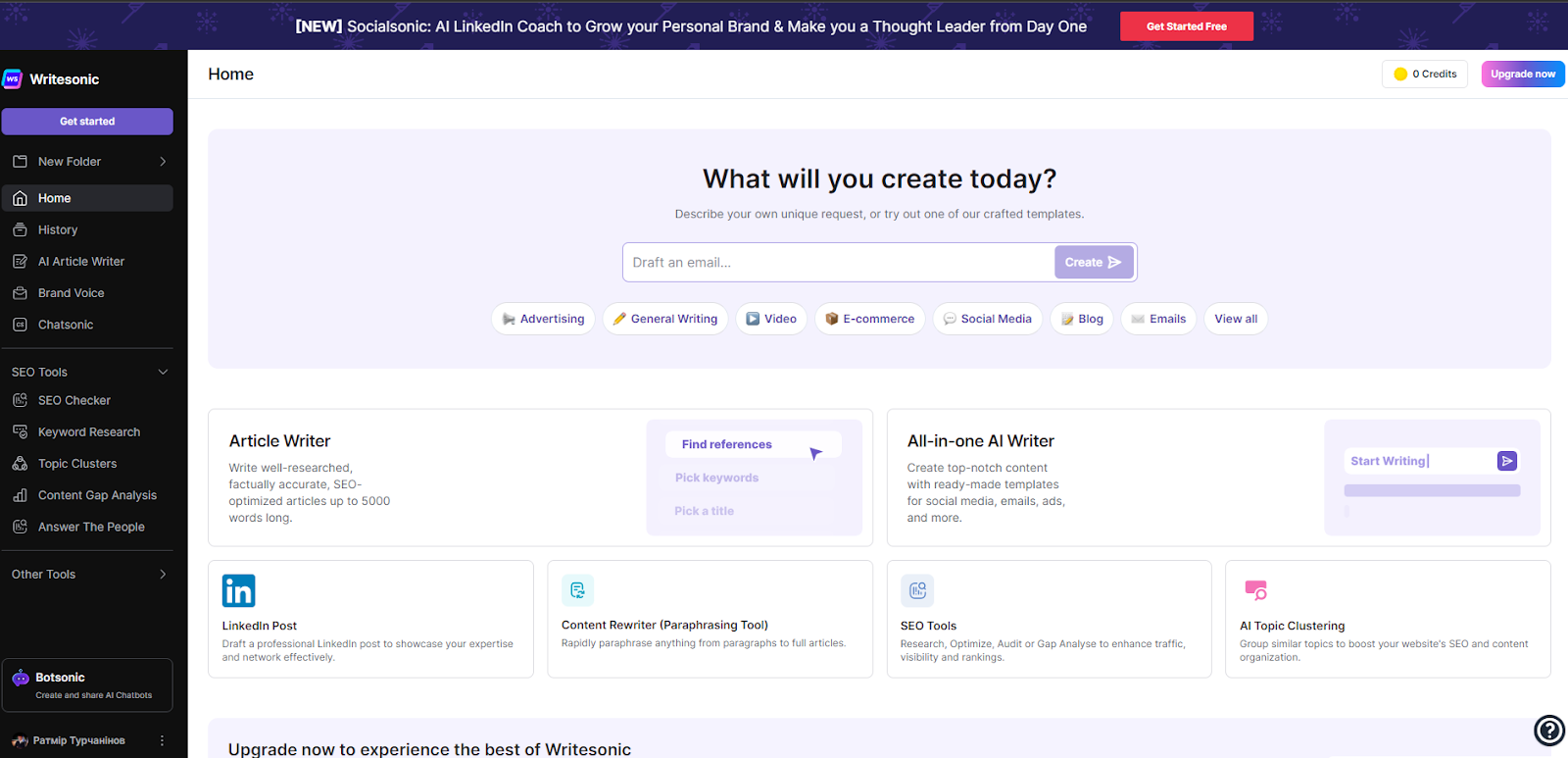The height and width of the screenshot is (758, 1568).
Task: Open the LinkedIn Post card title
Action: (259, 626)
